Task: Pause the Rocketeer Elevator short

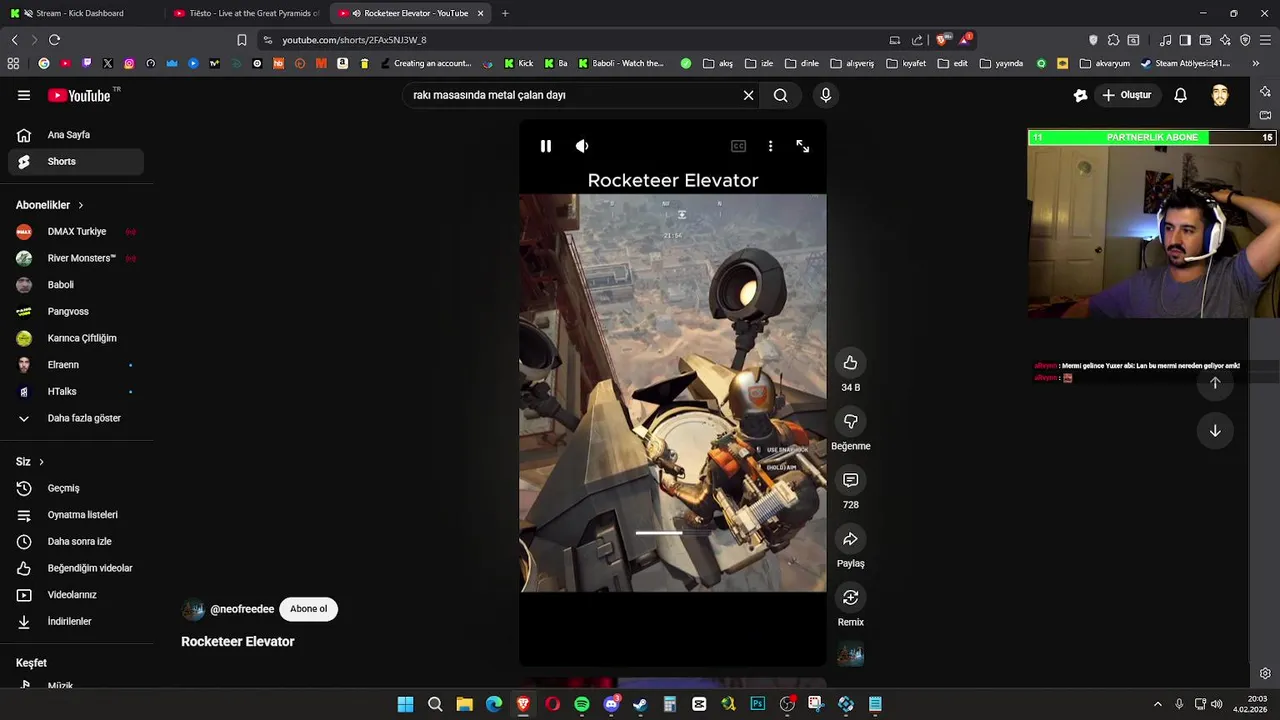Action: [546, 146]
